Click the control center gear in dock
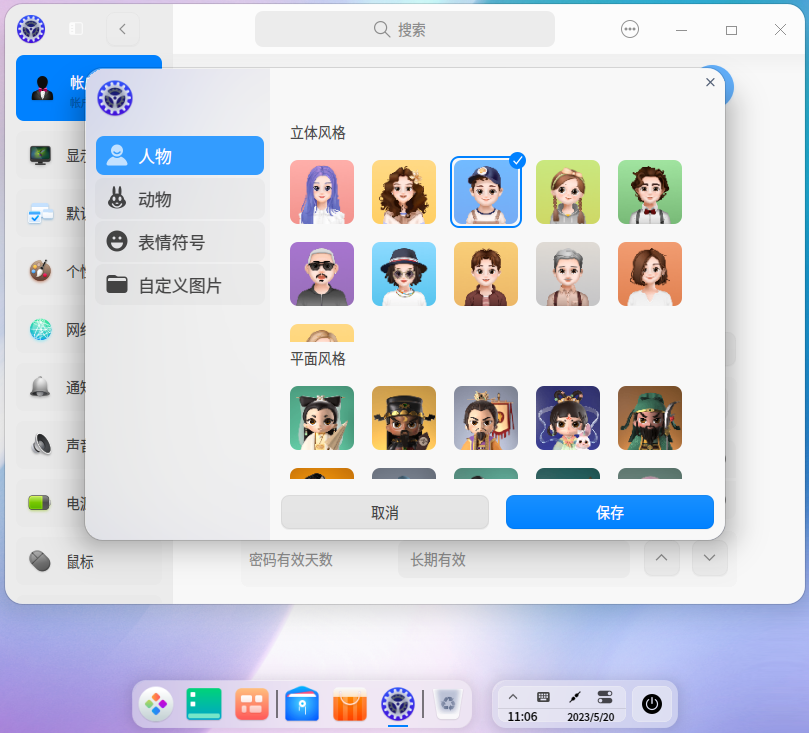Image resolution: width=809 pixels, height=733 pixels. 398,704
